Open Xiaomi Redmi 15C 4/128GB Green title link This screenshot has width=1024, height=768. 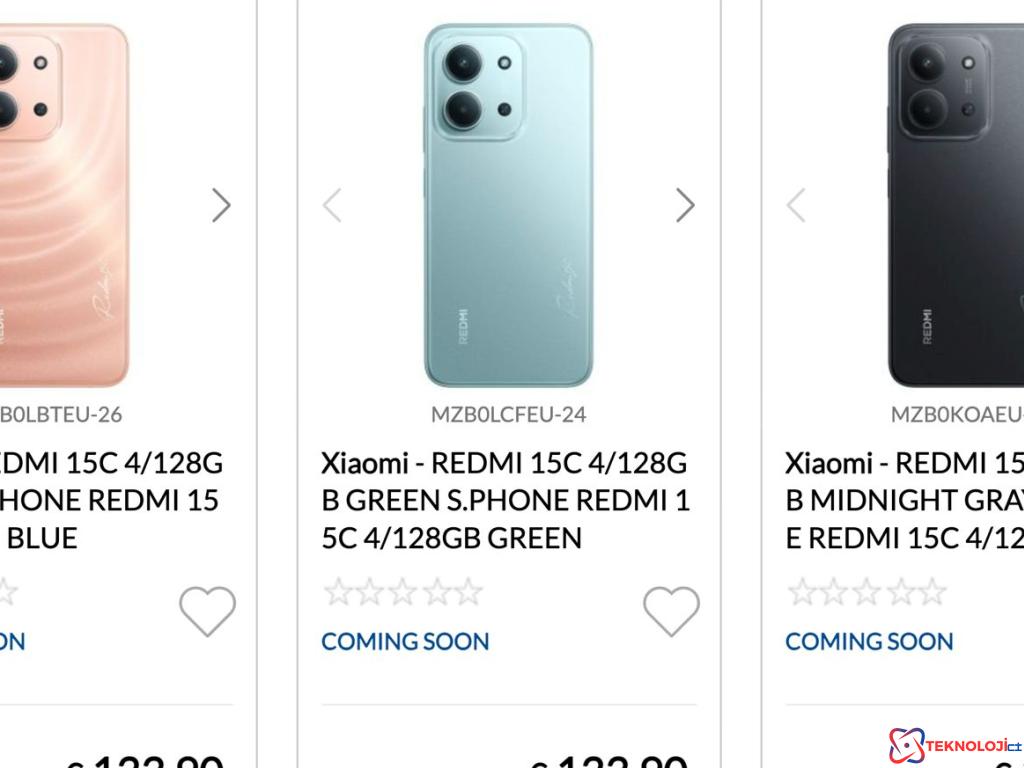click(x=505, y=500)
